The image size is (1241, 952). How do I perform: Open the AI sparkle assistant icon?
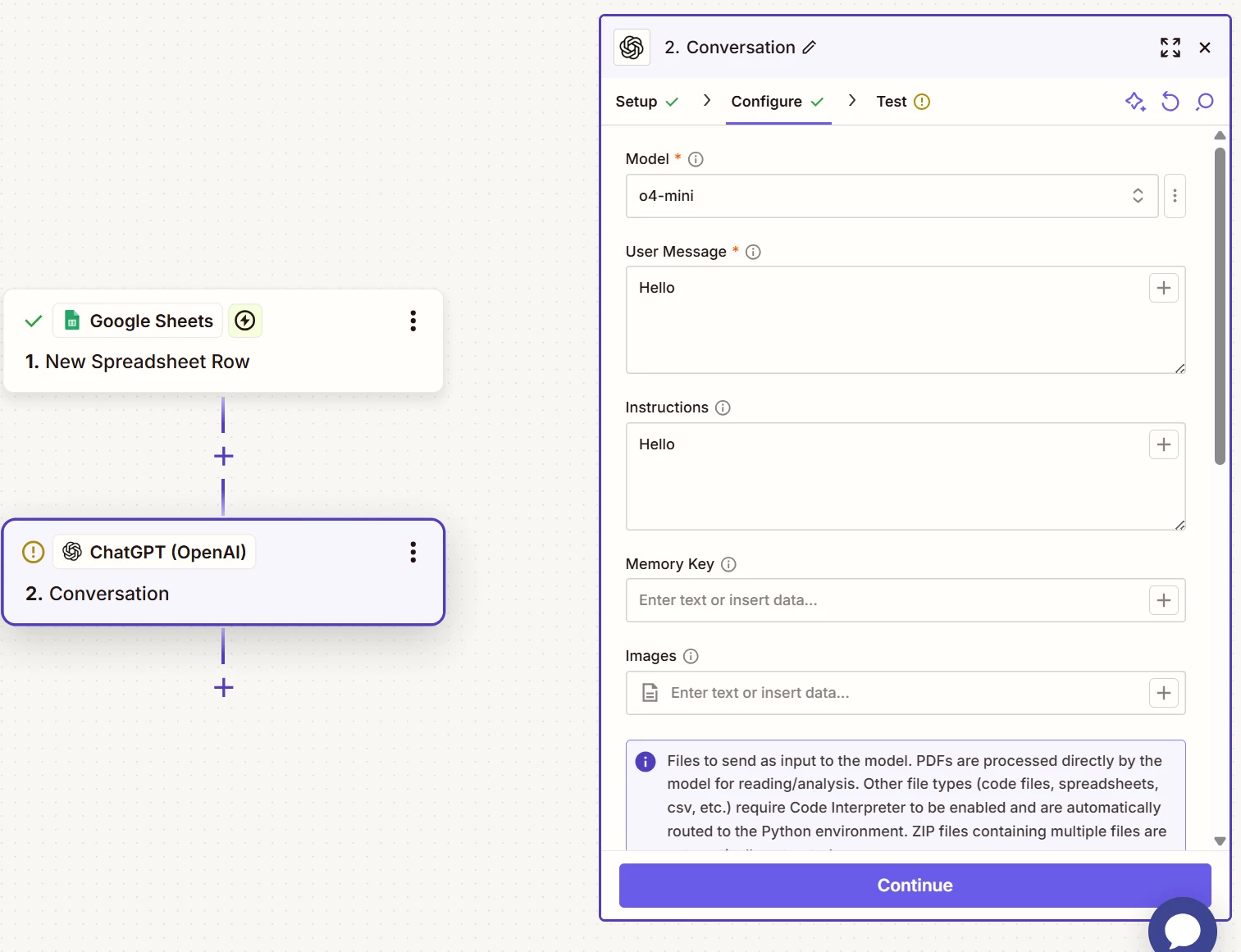pos(1135,102)
